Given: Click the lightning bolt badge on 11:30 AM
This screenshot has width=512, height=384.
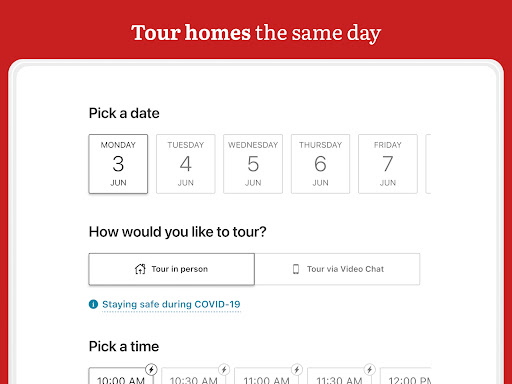Looking at the screenshot, I should (x=369, y=369).
